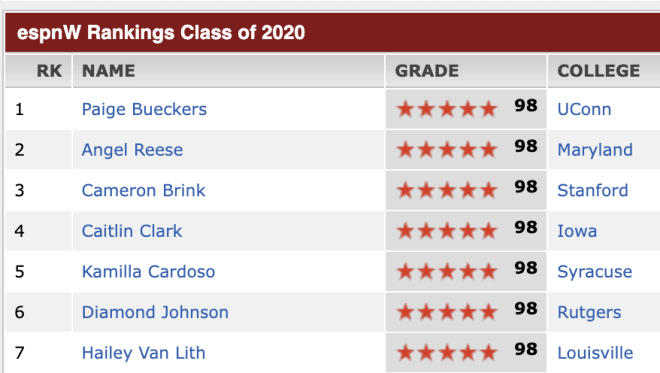Open Paige Bueckers player profile link
This screenshot has width=660, height=373.
pyautogui.click(x=144, y=109)
